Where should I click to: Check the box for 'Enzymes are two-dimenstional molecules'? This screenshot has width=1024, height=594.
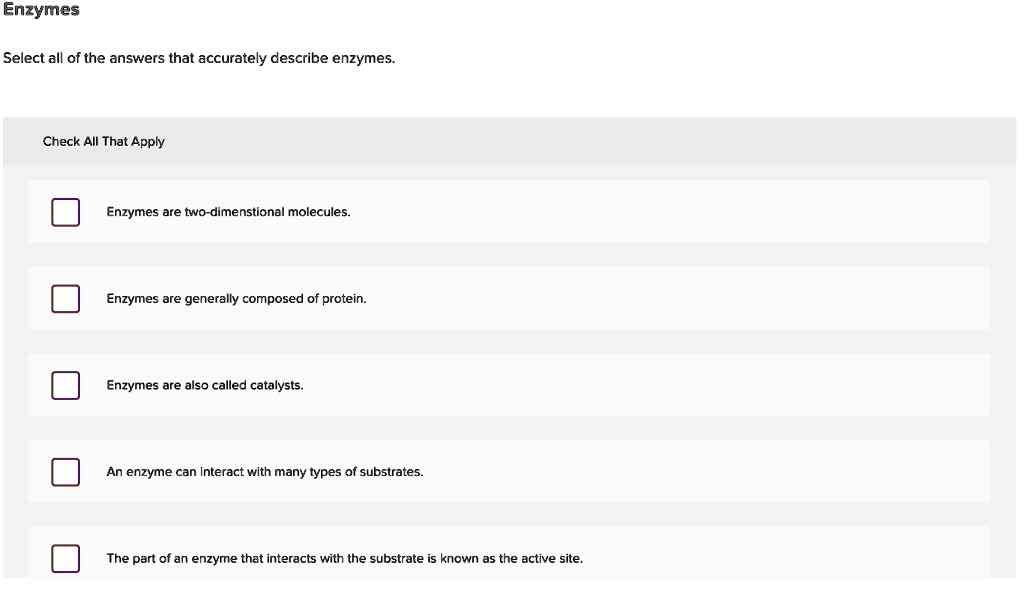pos(65,211)
